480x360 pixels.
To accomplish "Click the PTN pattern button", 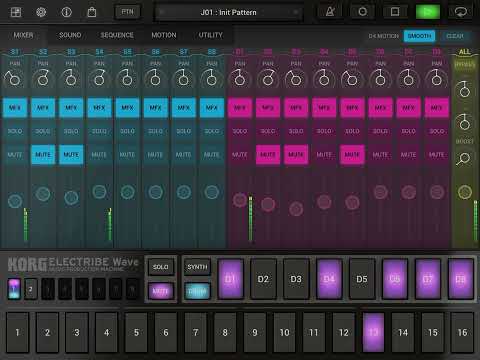I will [127, 12].
